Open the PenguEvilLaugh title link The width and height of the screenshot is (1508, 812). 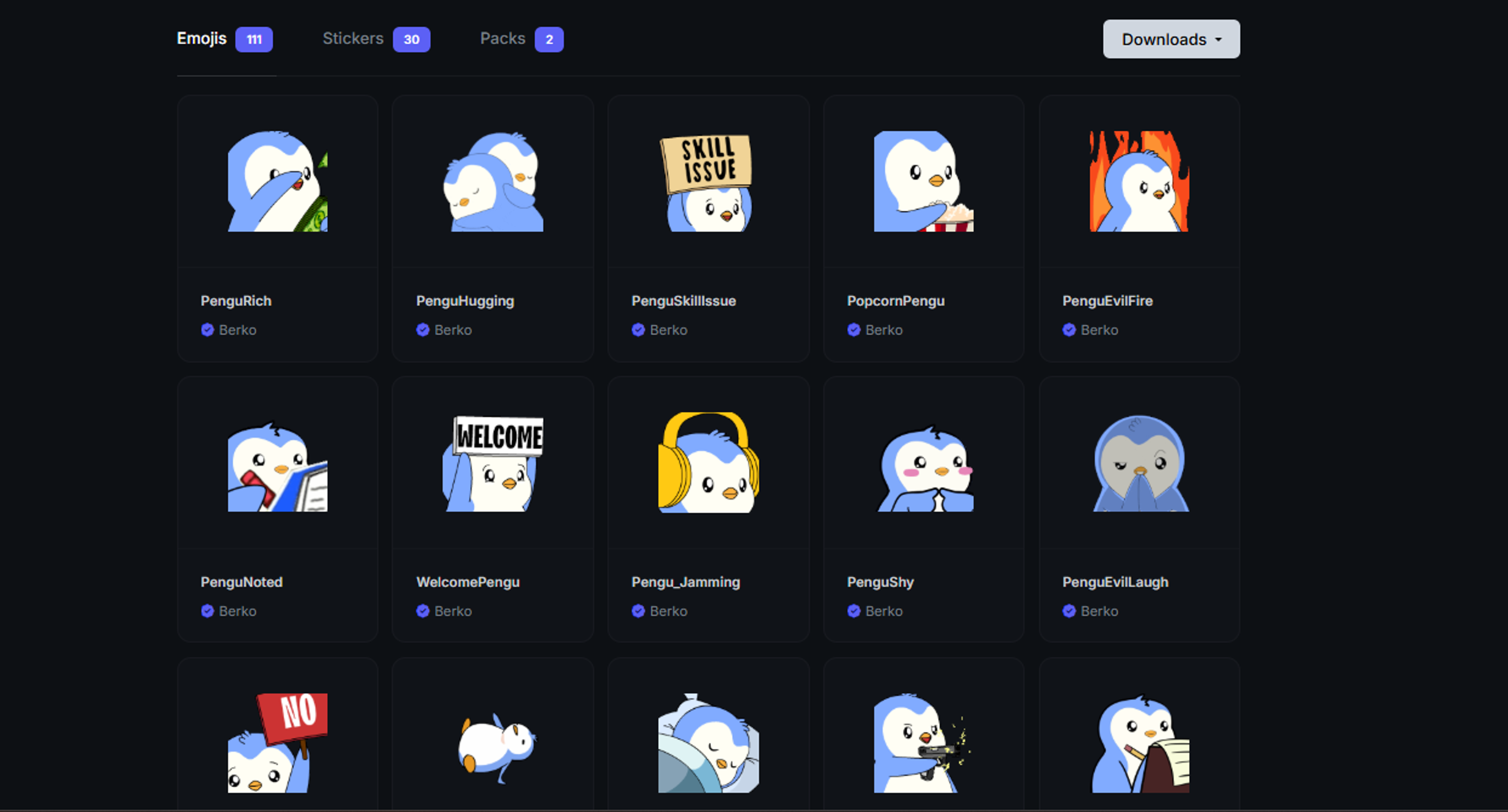click(1115, 582)
